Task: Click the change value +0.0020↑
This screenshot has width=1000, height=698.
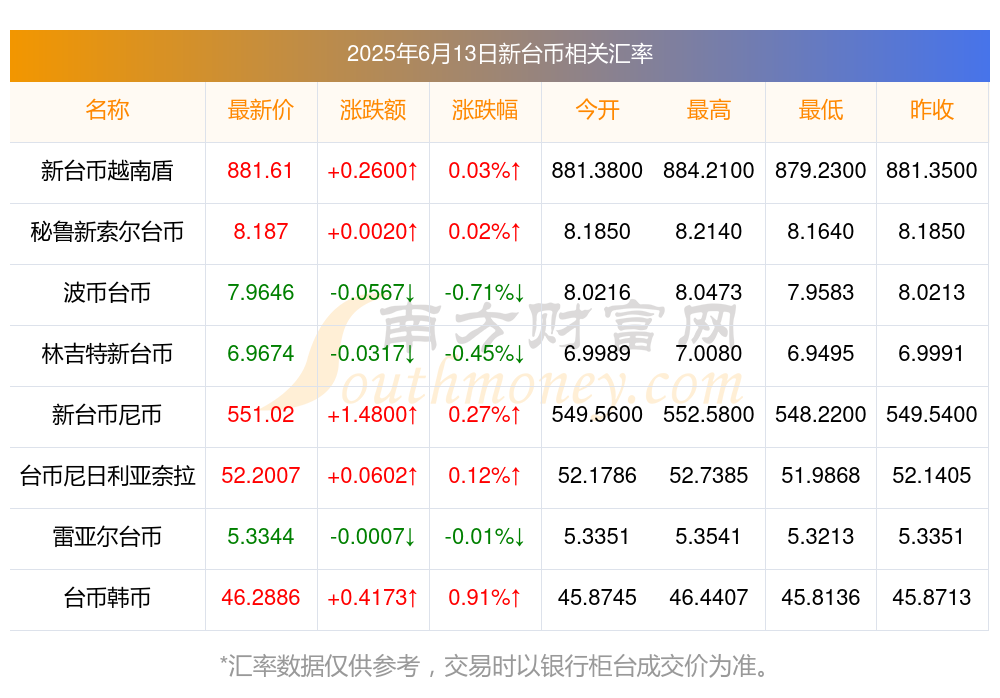Action: (x=372, y=231)
